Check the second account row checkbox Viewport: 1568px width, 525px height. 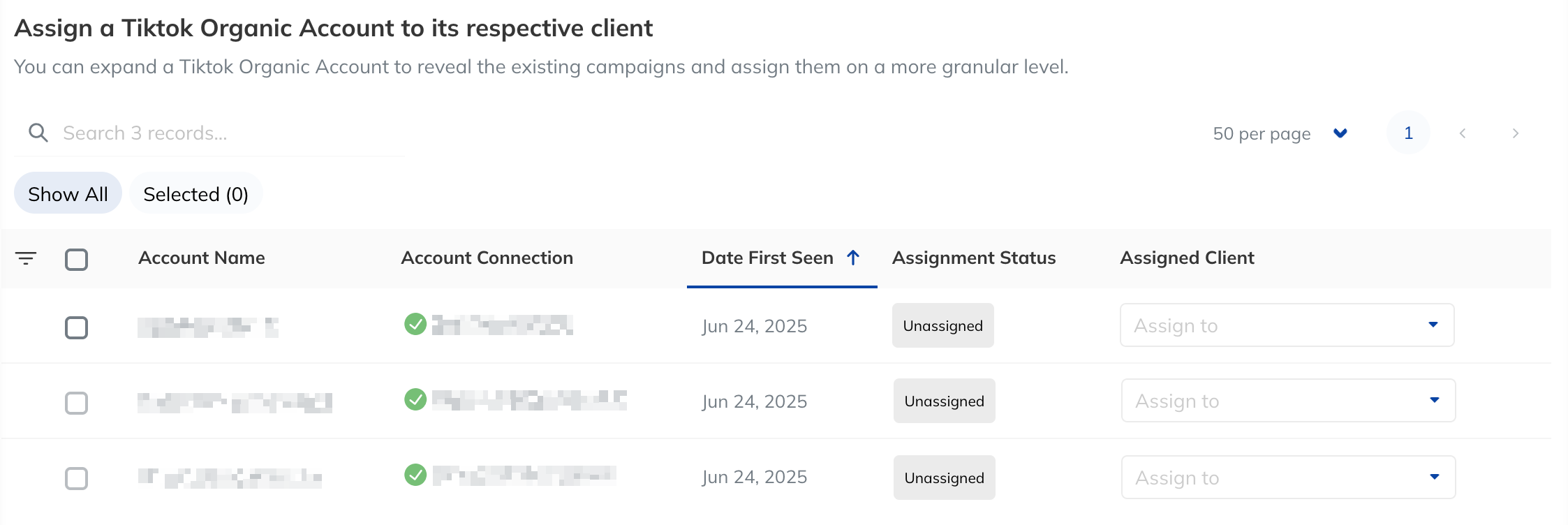pyautogui.click(x=76, y=403)
